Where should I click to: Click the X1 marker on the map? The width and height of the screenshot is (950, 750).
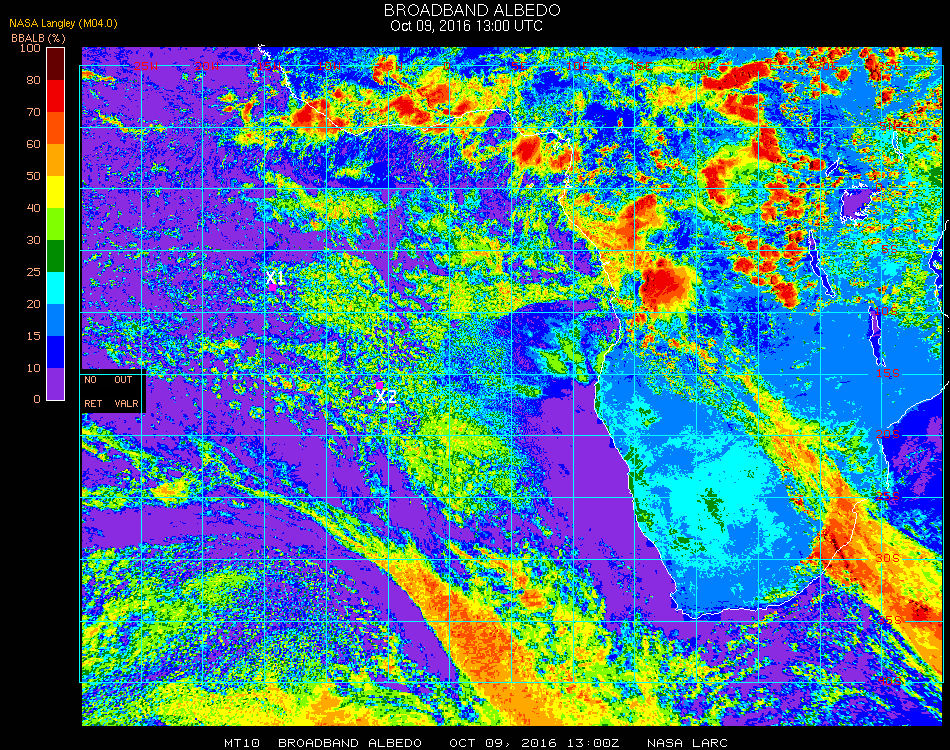(275, 278)
